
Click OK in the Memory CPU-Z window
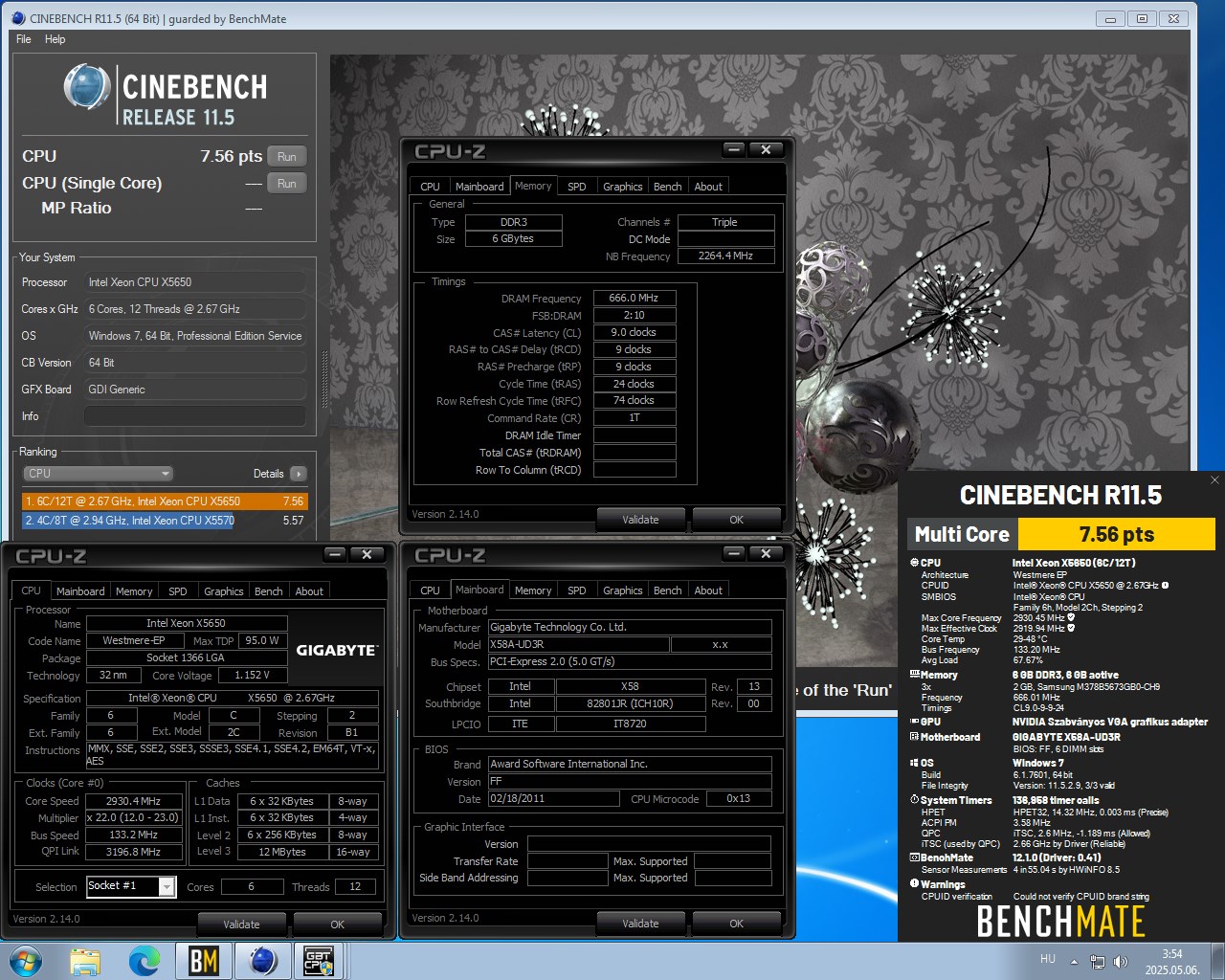pos(736,520)
